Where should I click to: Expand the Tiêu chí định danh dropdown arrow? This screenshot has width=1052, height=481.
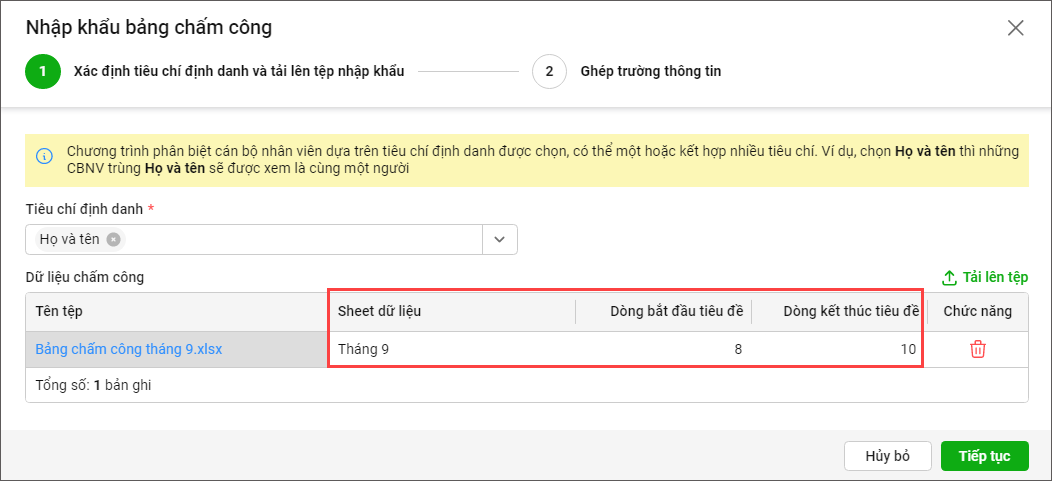(500, 239)
